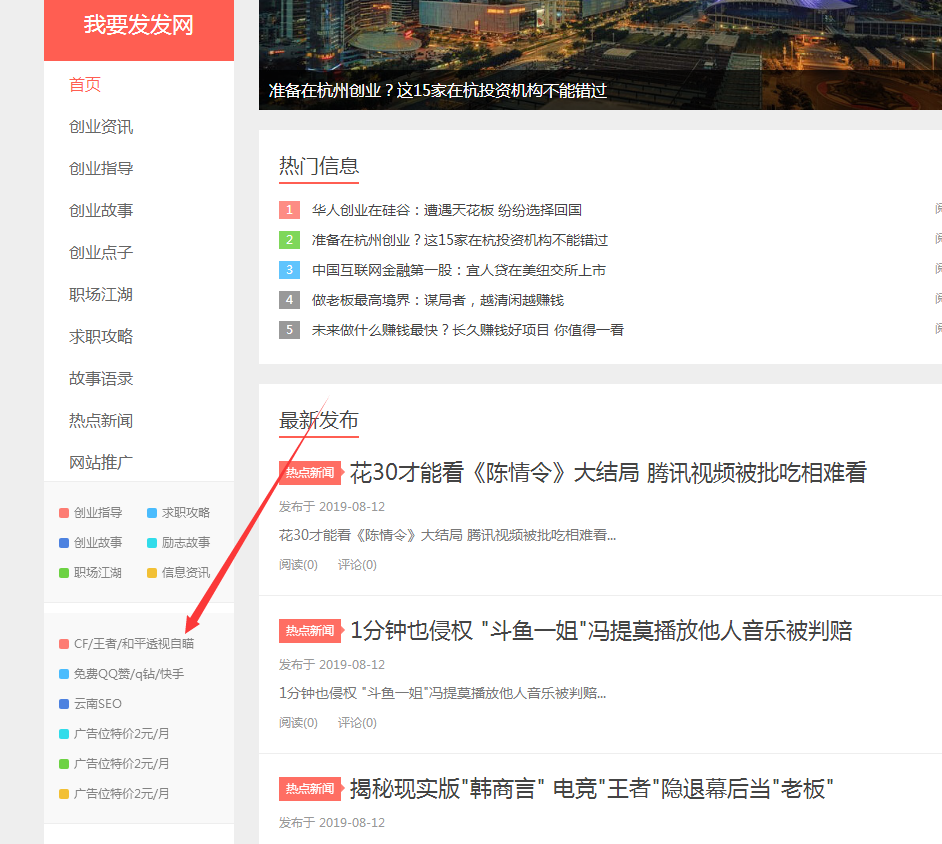Click the 我要发发网 site logo
This screenshot has width=942, height=844.
click(x=138, y=26)
